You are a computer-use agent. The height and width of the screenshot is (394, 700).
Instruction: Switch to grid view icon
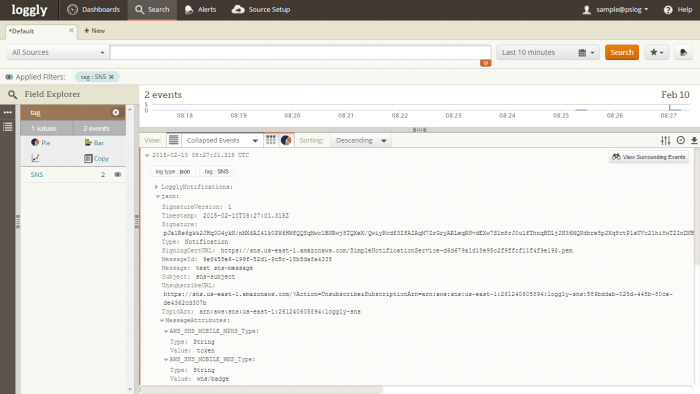click(x=271, y=140)
